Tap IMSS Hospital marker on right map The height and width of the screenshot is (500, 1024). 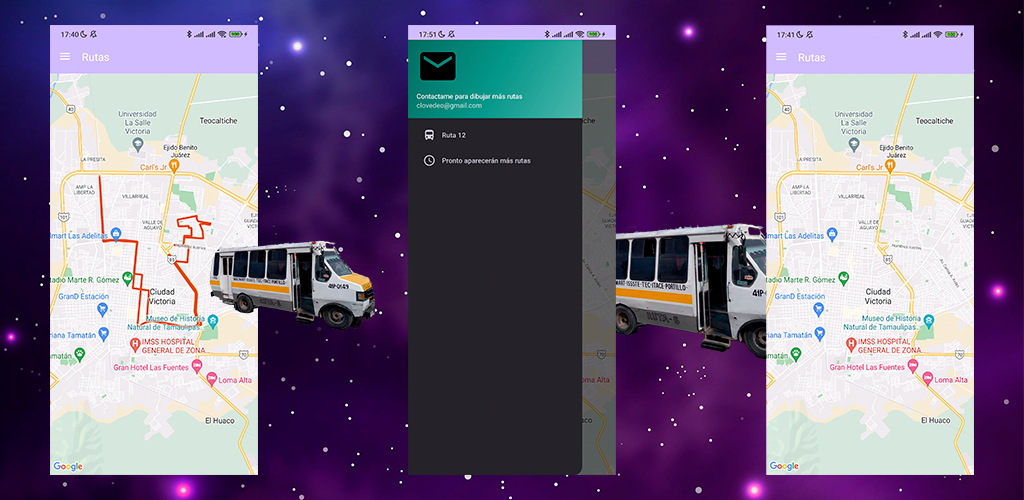[852, 344]
